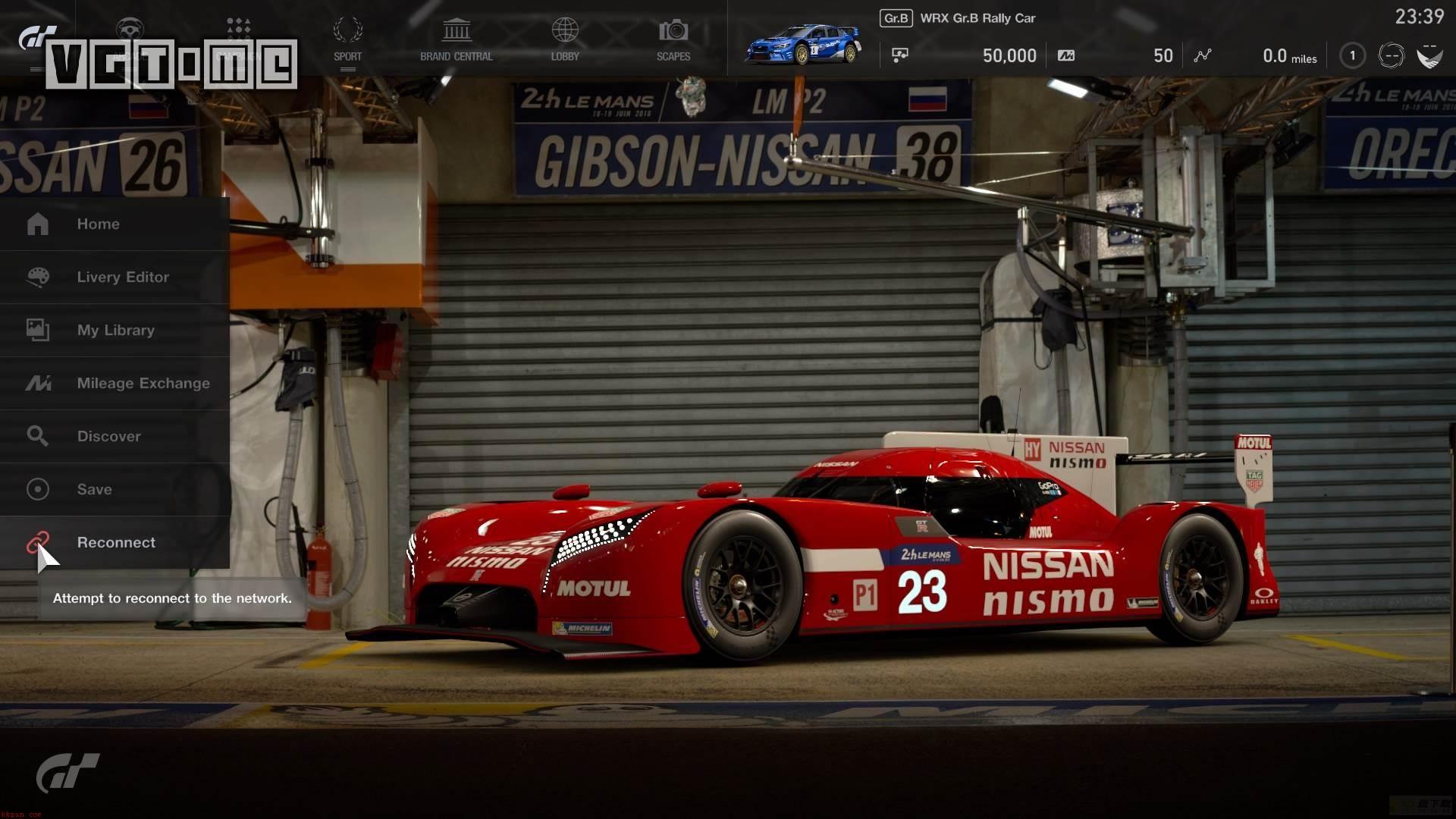Click the Gr.B category badge
The width and height of the screenshot is (1456, 819).
(896, 18)
